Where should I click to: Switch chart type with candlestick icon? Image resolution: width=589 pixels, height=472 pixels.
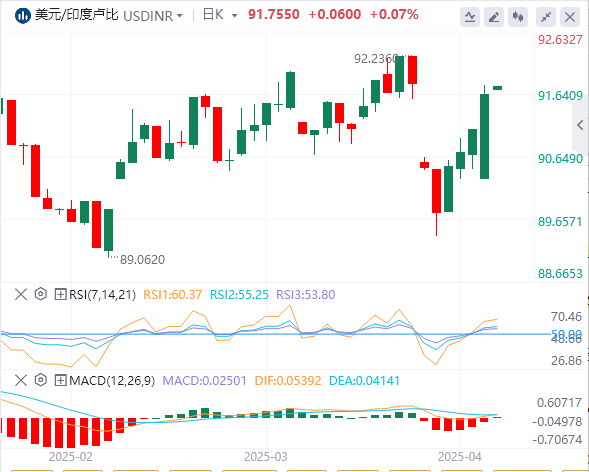[x=518, y=17]
